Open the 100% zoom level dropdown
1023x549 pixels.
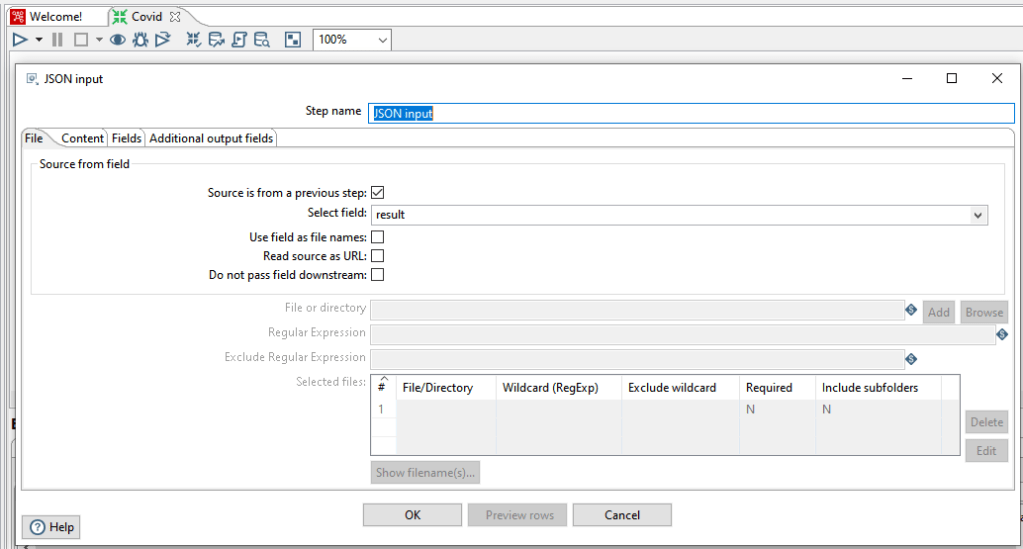(x=382, y=40)
